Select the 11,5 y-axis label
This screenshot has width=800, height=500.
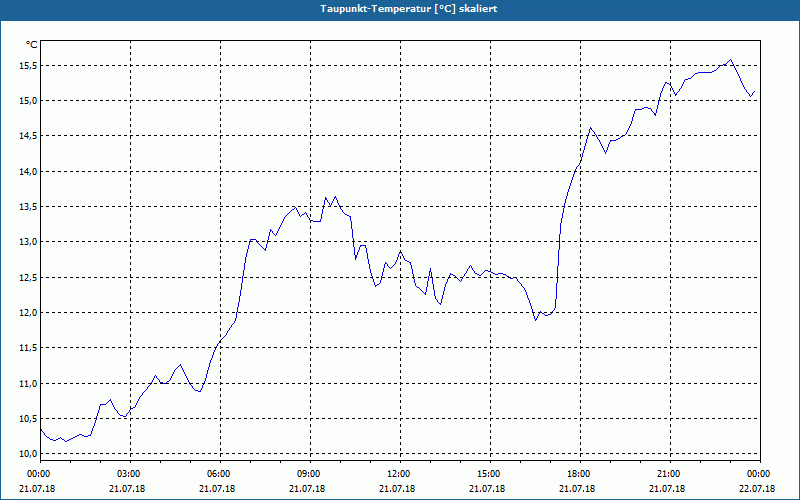28,348
